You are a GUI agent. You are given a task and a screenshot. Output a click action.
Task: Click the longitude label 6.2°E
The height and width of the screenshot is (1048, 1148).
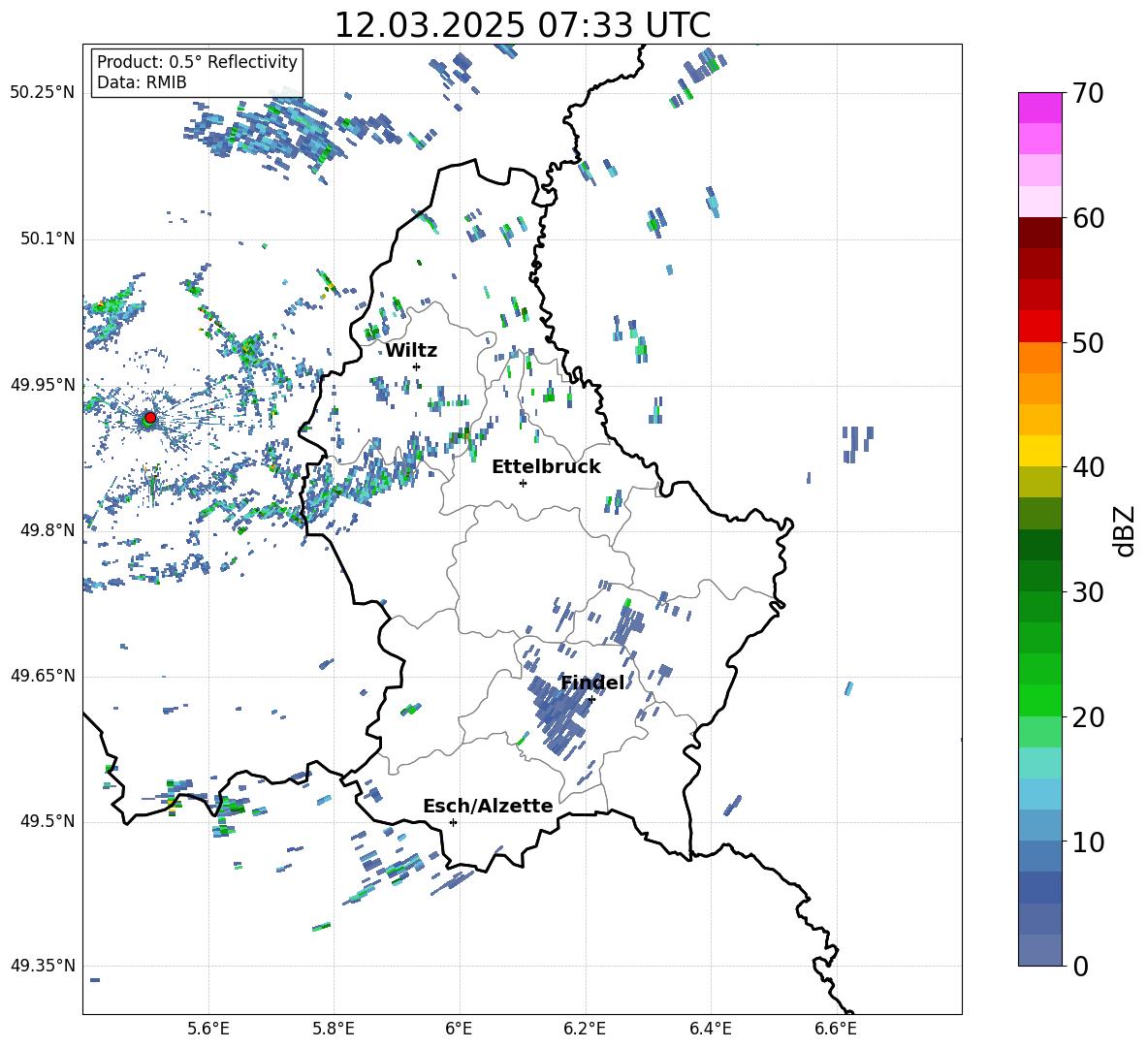(585, 1029)
